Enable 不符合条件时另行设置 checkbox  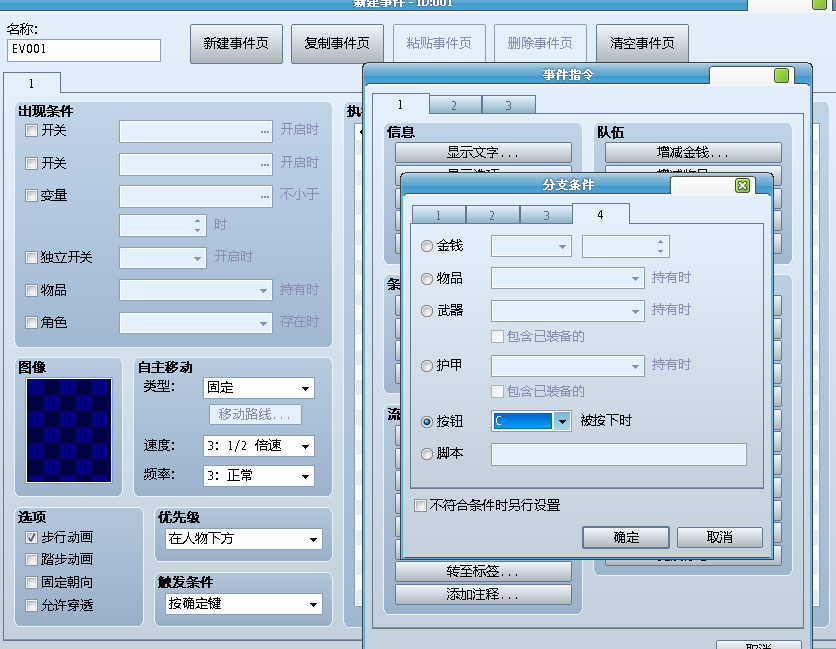pos(420,505)
